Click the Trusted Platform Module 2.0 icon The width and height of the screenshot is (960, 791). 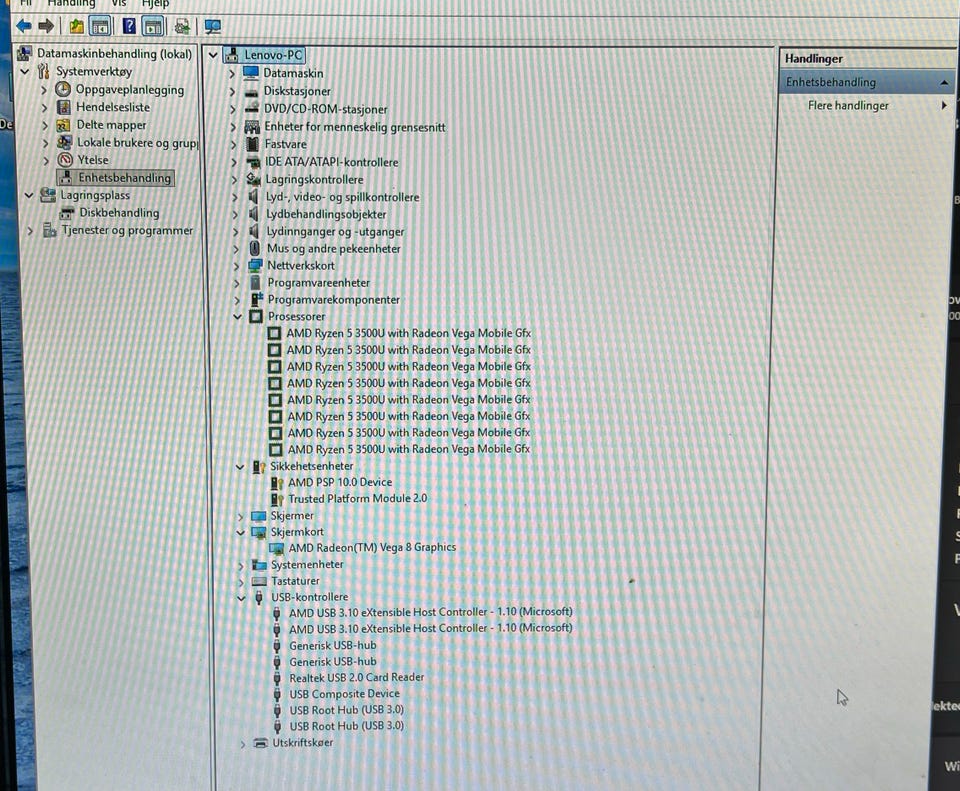pos(277,499)
